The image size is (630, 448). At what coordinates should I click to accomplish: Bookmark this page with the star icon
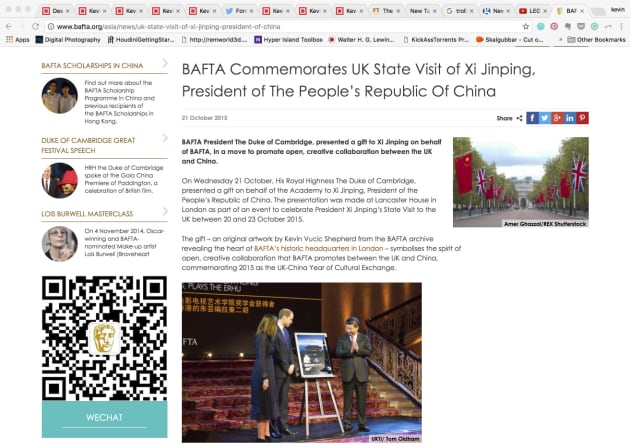(x=526, y=27)
